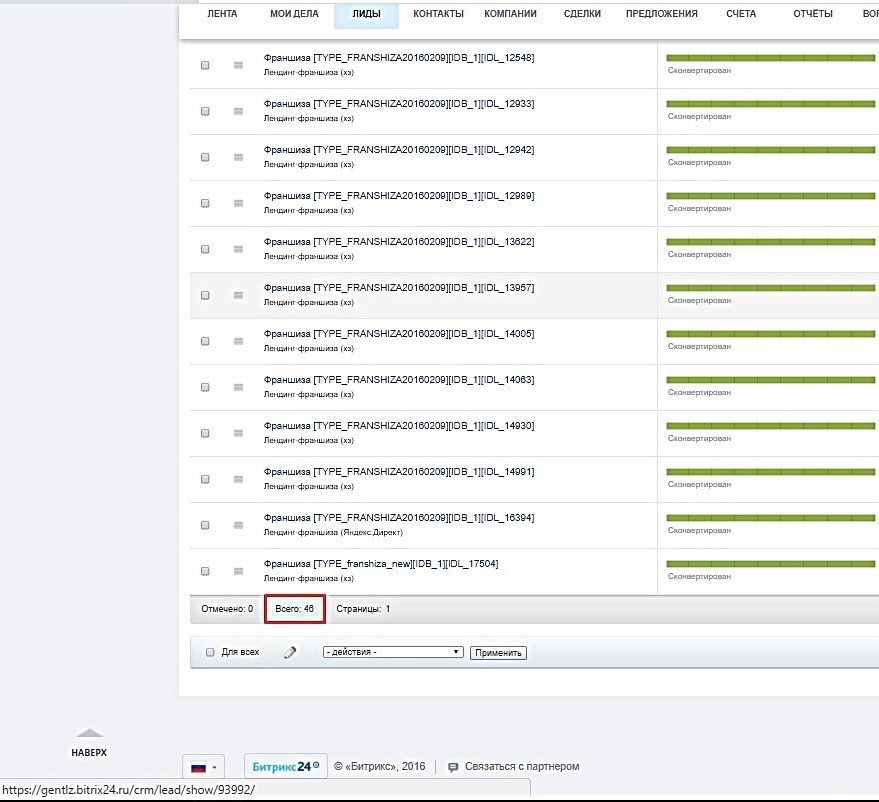This screenshot has width=879, height=802.
Task: Switch to the МОИ ДЕЛА tab
Action: coord(294,14)
